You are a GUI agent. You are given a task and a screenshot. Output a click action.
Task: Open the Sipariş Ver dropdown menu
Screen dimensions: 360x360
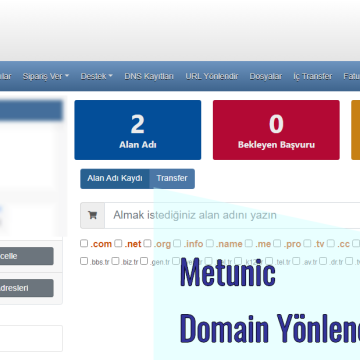pos(46,76)
